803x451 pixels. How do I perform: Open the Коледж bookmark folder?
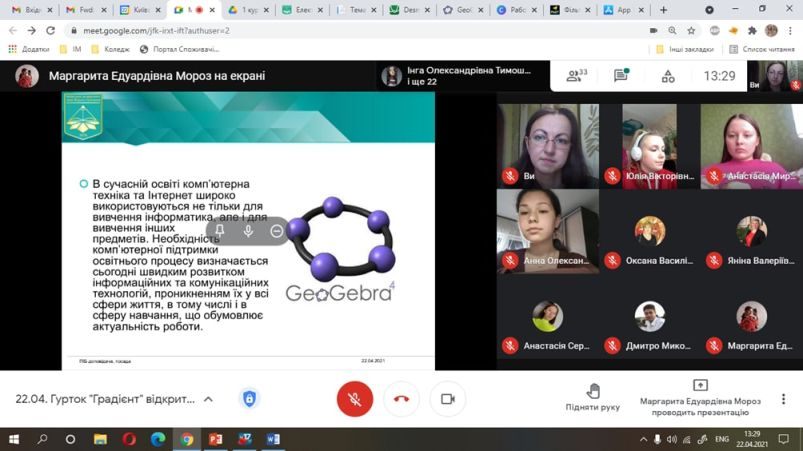[110, 49]
